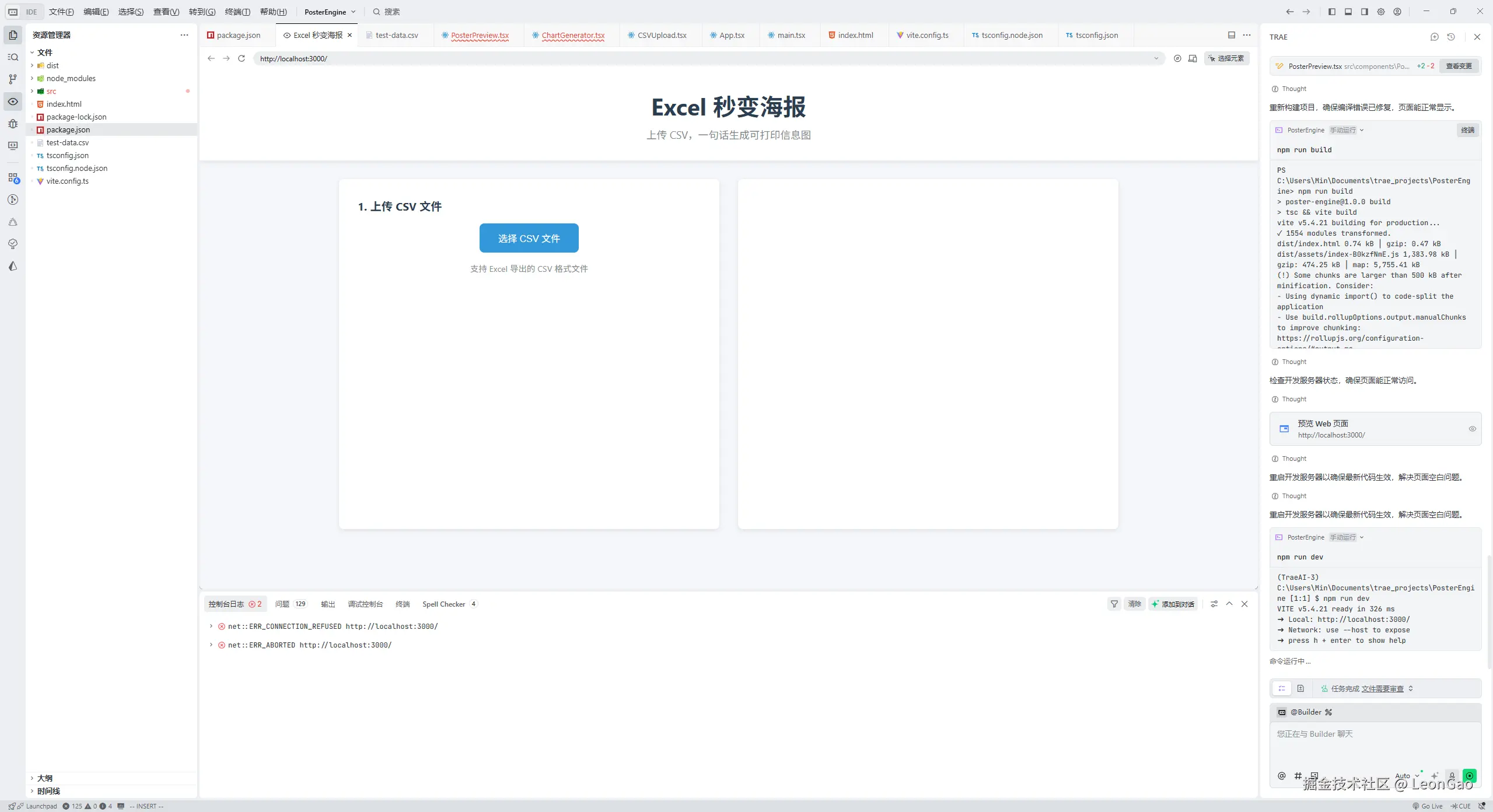This screenshot has width=1493, height=812.
Task: Open the 终端(T) menu
Action: point(237,12)
